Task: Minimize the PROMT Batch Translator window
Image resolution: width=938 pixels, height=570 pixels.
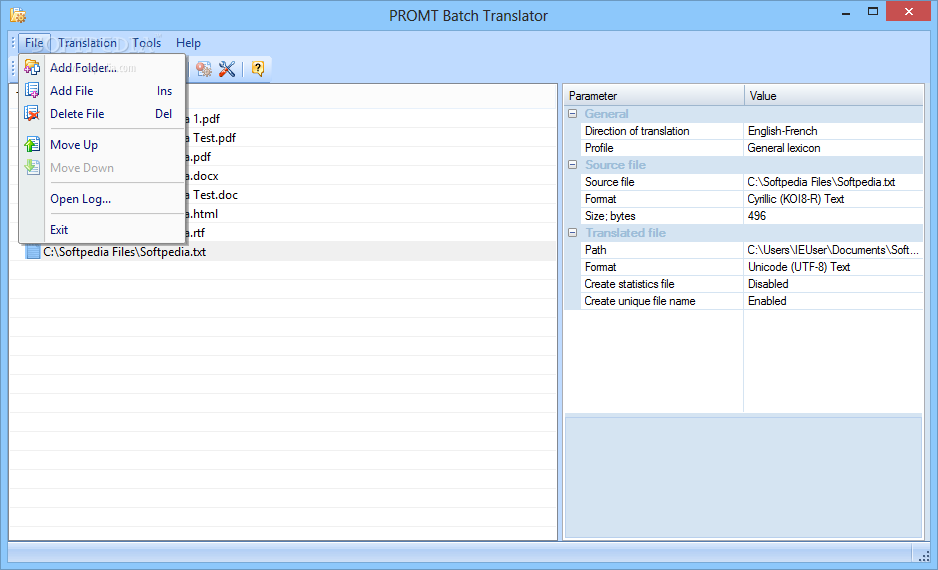Action: point(846,13)
